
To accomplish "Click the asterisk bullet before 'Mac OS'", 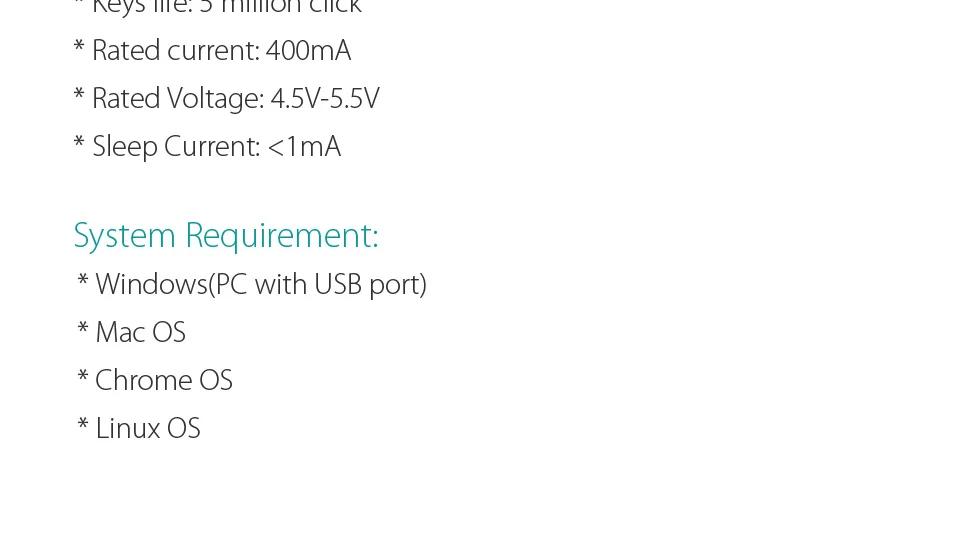I will (x=83, y=328).
